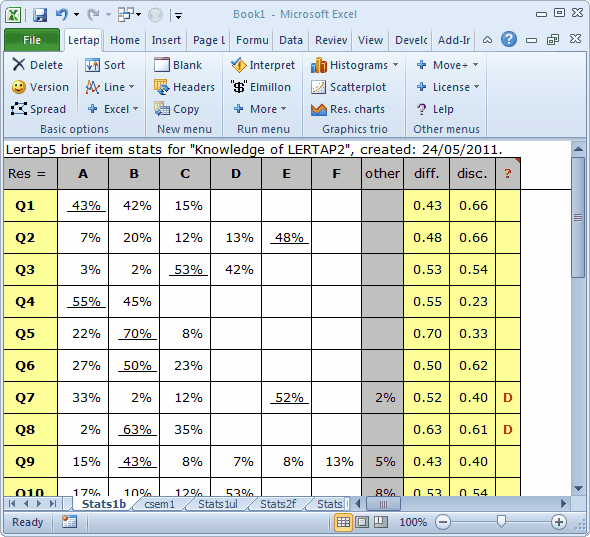Click the Blank option in New menu
This screenshot has width=590, height=537.
[x=178, y=65]
